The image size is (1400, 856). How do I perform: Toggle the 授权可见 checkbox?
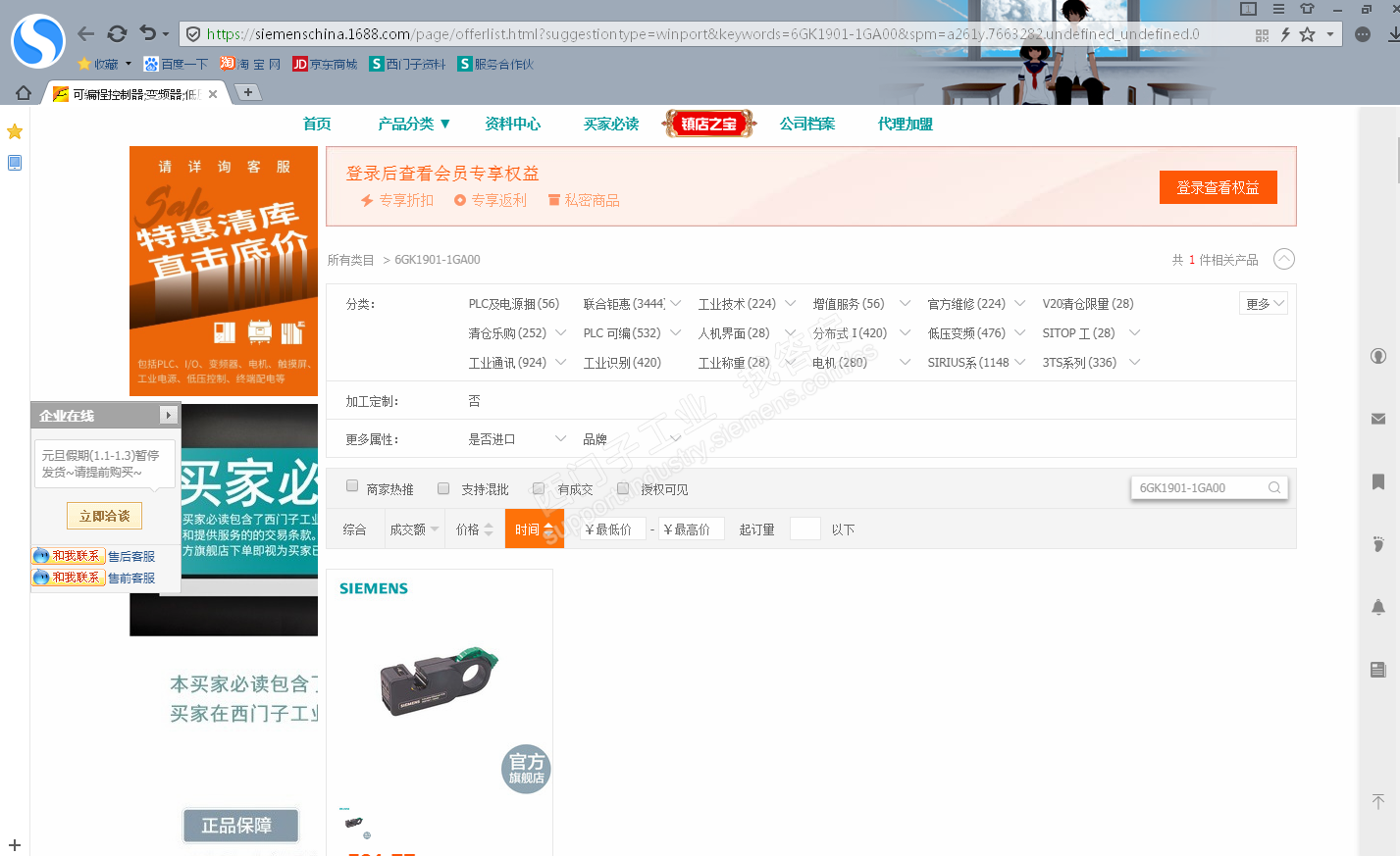pos(623,488)
